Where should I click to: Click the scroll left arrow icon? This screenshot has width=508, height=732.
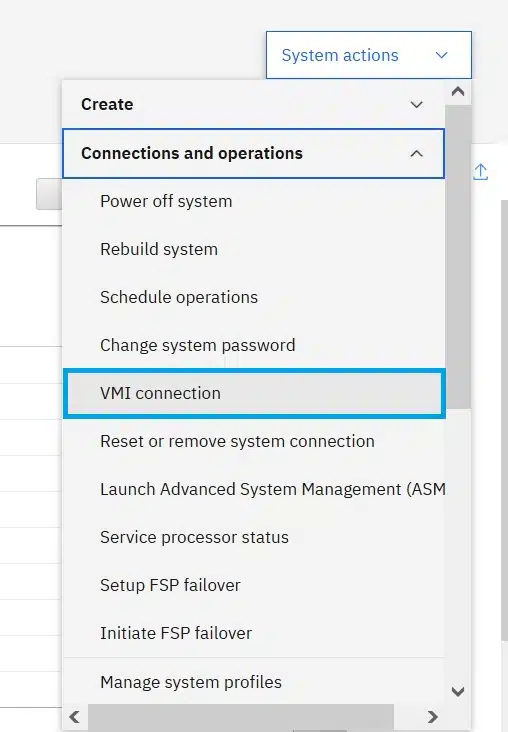pyautogui.click(x=75, y=717)
